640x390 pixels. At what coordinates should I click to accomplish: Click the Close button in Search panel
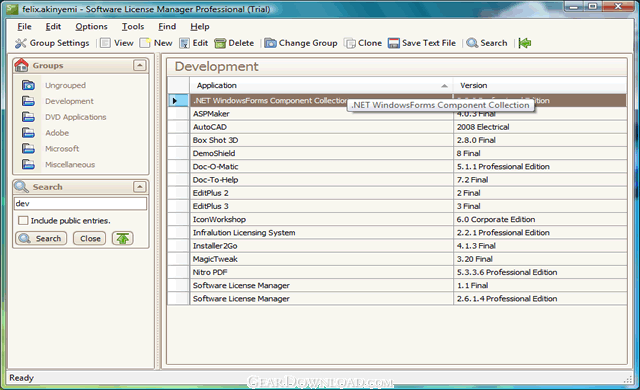pos(90,238)
